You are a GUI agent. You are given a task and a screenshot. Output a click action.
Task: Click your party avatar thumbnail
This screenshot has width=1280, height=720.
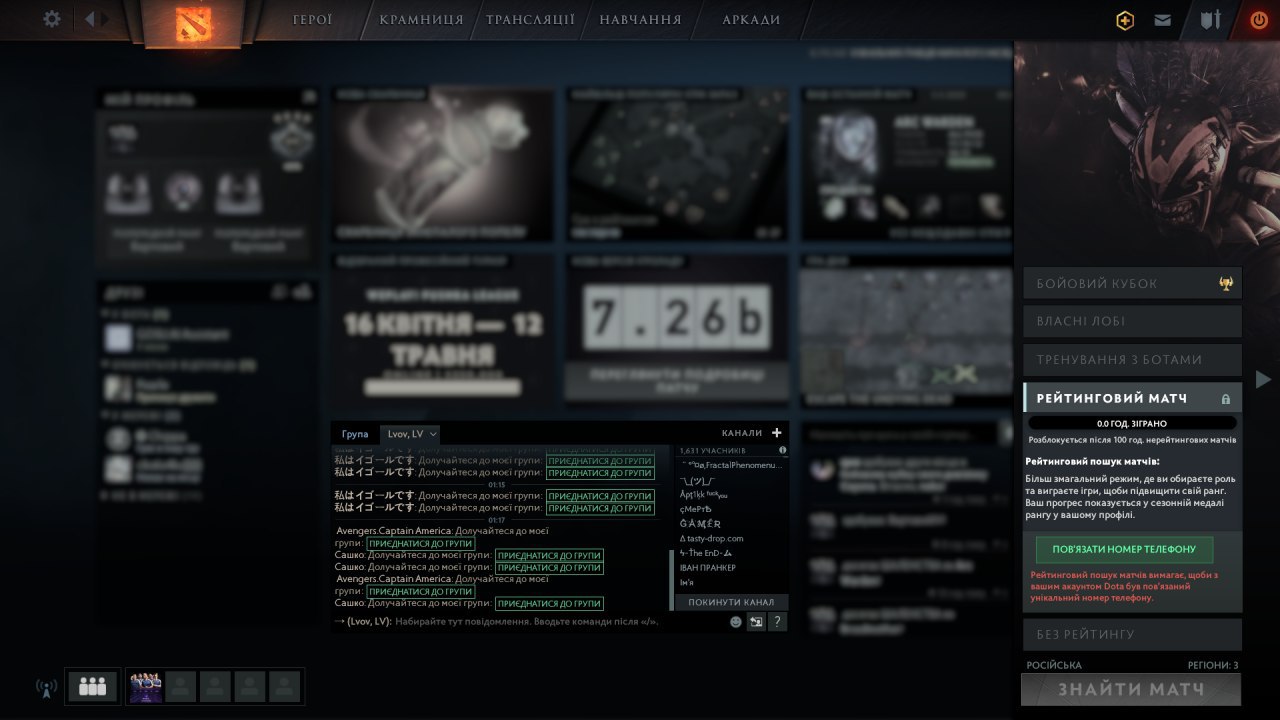click(x=146, y=687)
